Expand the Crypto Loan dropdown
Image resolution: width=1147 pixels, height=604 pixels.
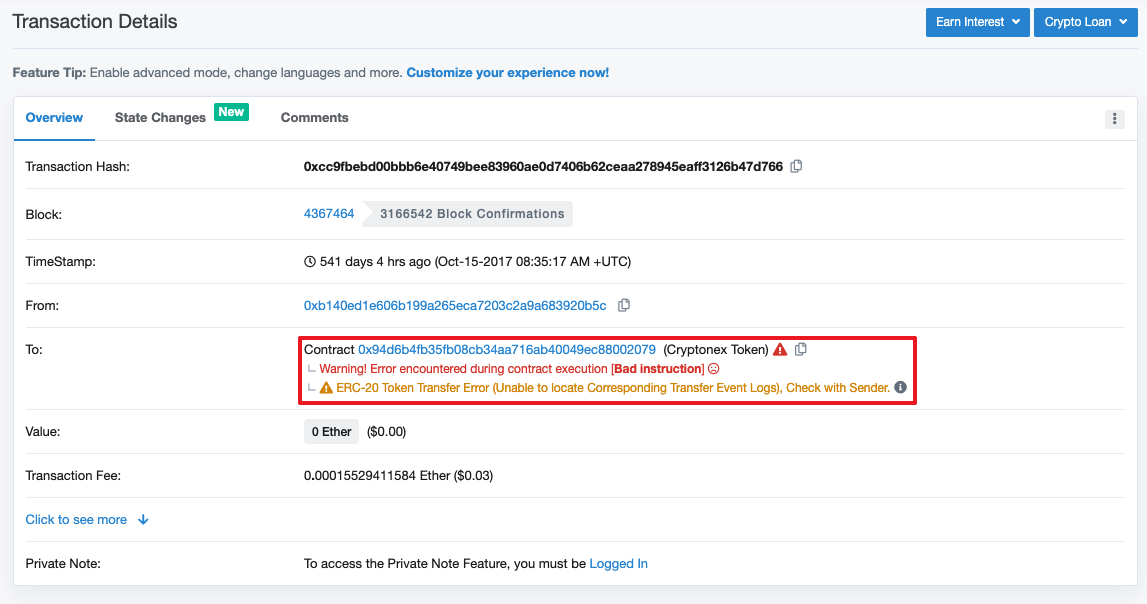pos(1086,22)
